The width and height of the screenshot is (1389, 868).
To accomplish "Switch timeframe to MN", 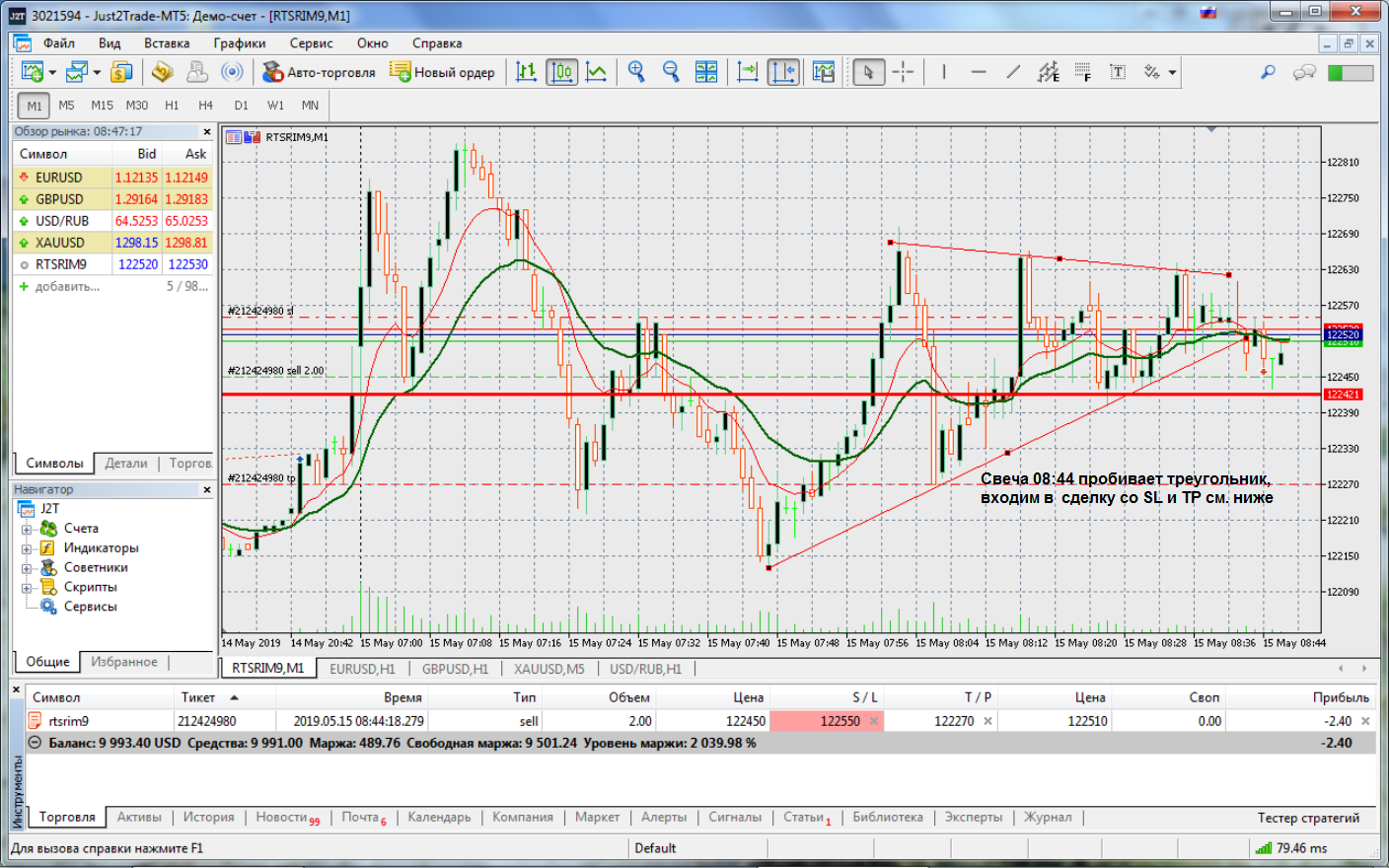I will tap(310, 106).
